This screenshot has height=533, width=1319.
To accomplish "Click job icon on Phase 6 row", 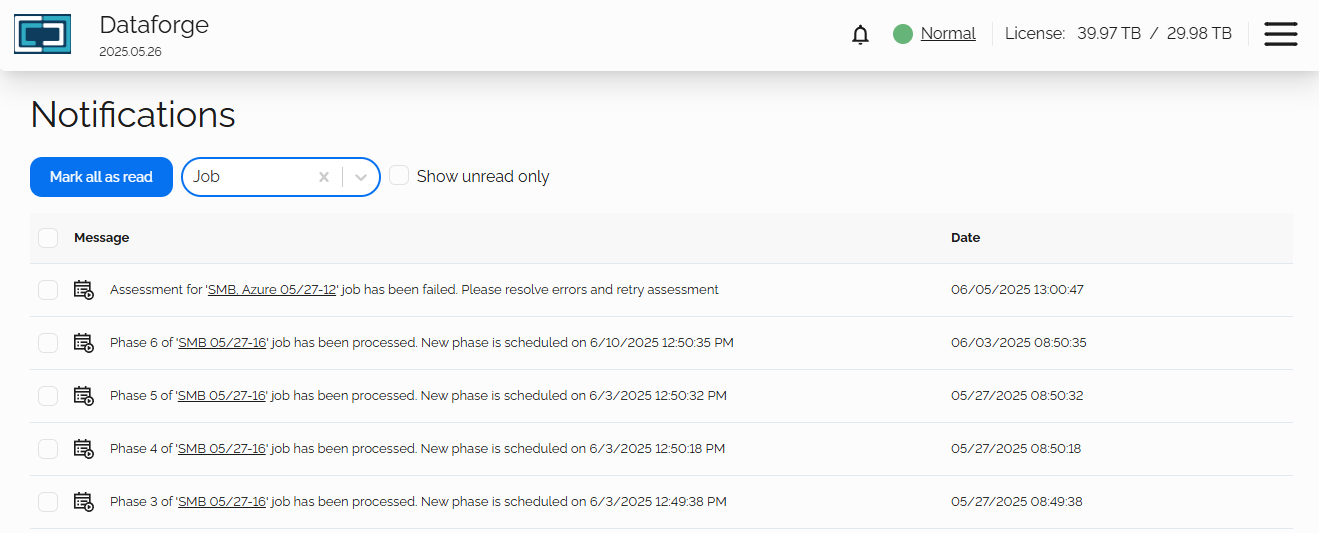I will [x=84, y=343].
